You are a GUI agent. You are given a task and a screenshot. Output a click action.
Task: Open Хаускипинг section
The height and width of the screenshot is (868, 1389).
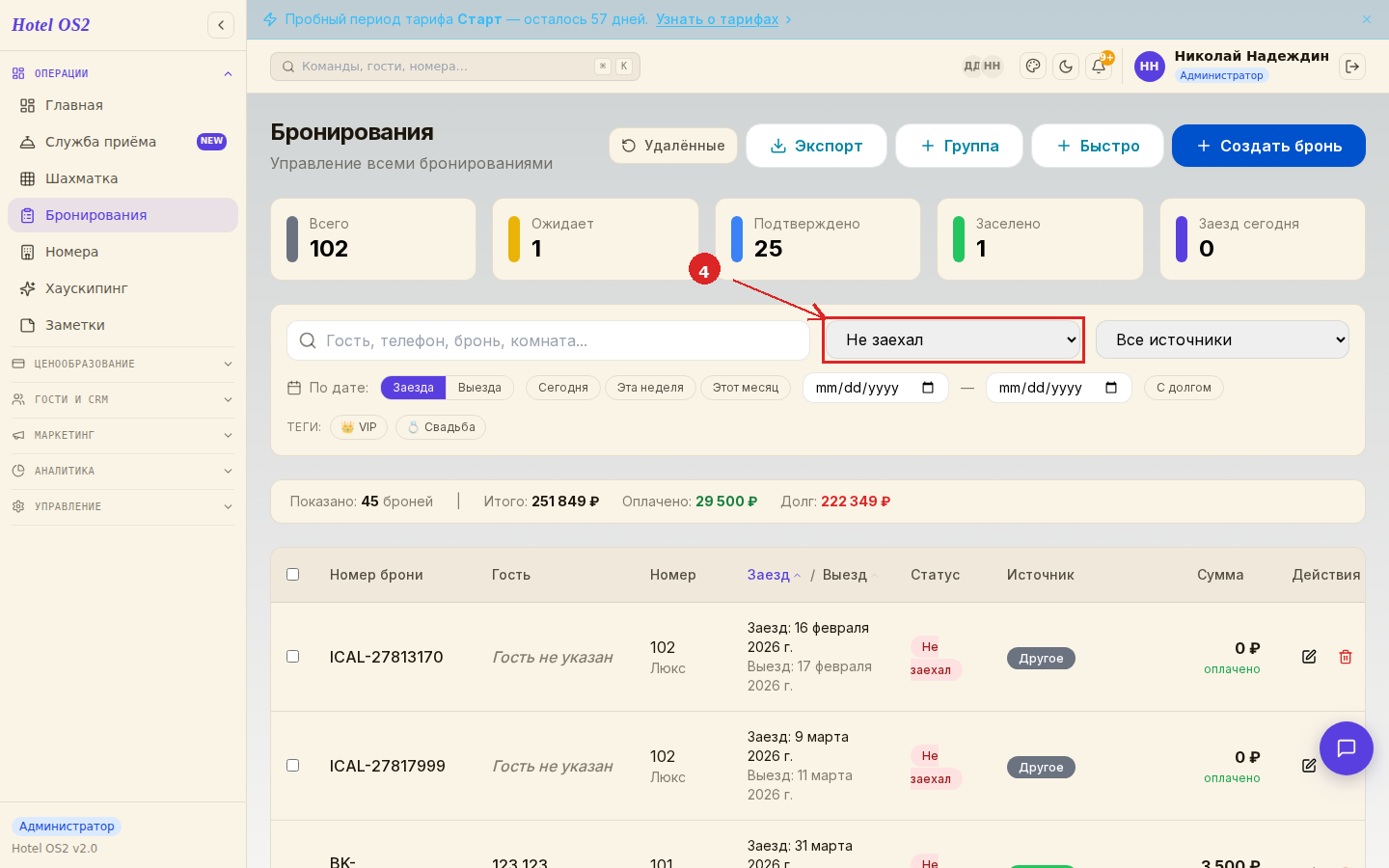pos(123,288)
